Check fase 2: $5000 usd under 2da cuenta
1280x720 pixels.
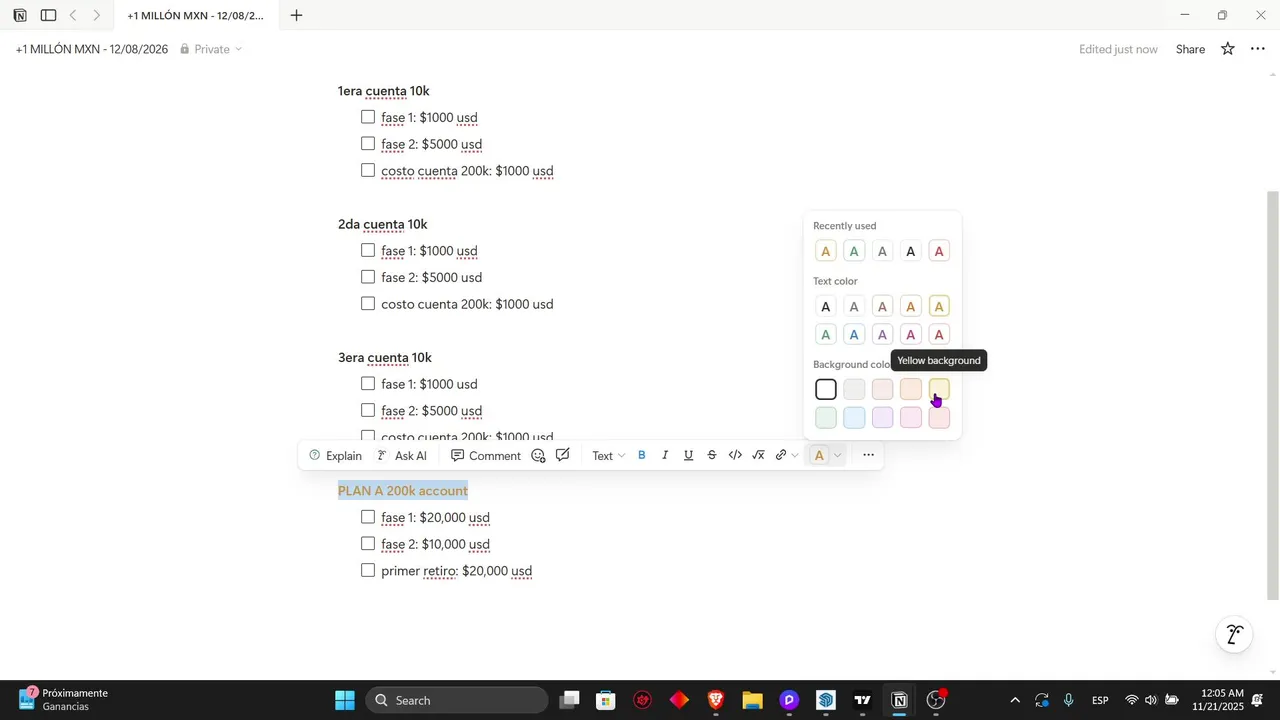pos(368,277)
